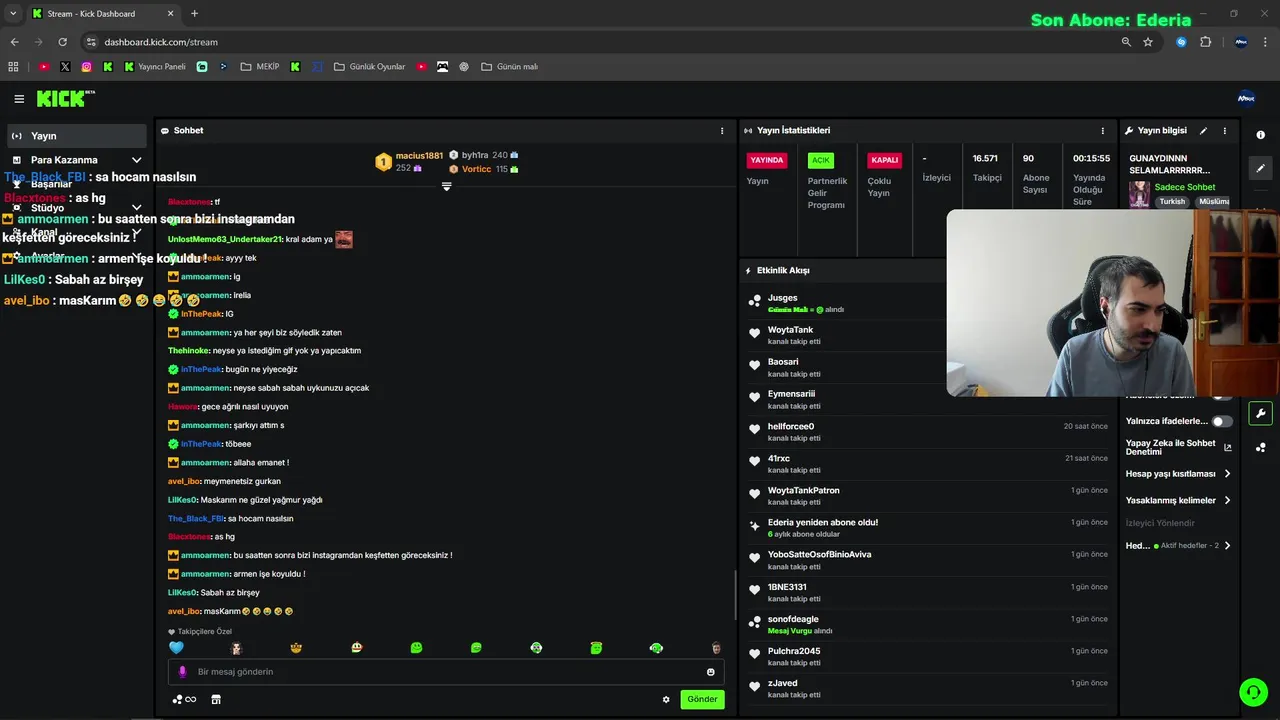
Task: Open Yapay Zeka ile Sohbet Denetimi link
Action: pyautogui.click(x=1178, y=447)
